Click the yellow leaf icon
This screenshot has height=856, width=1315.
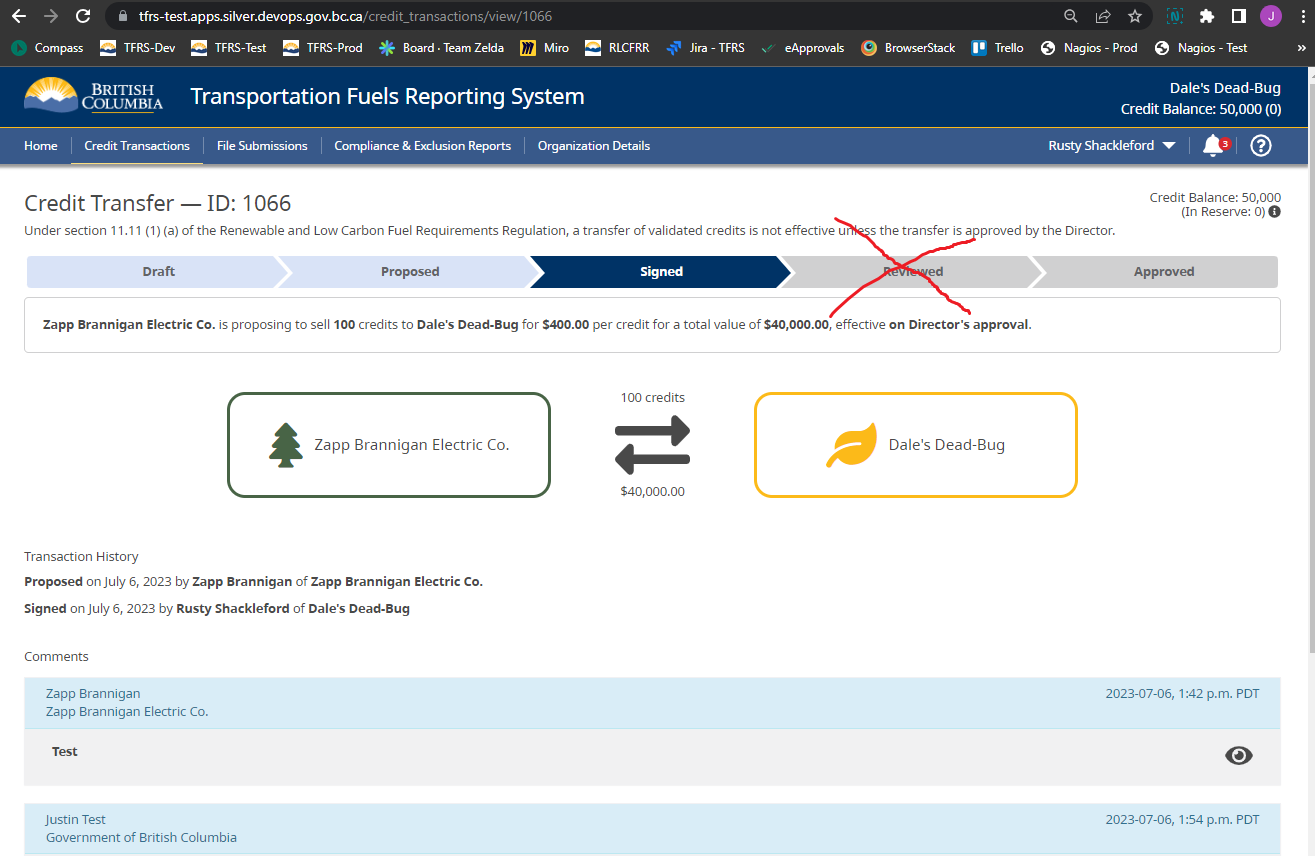(x=851, y=445)
